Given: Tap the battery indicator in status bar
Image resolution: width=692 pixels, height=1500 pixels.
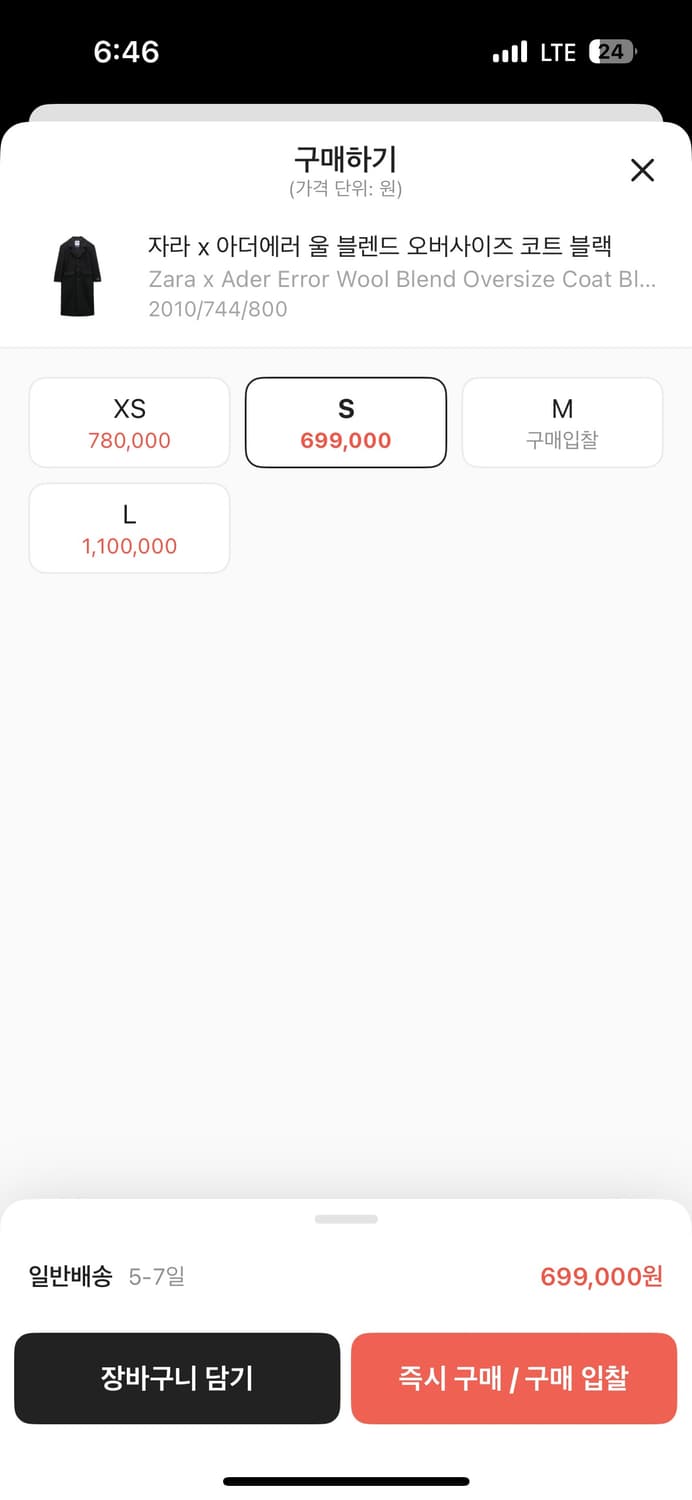Looking at the screenshot, I should (613, 52).
